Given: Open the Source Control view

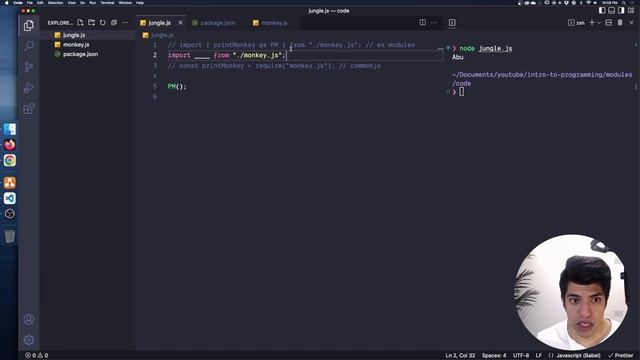Looking at the screenshot, I should (x=29, y=67).
